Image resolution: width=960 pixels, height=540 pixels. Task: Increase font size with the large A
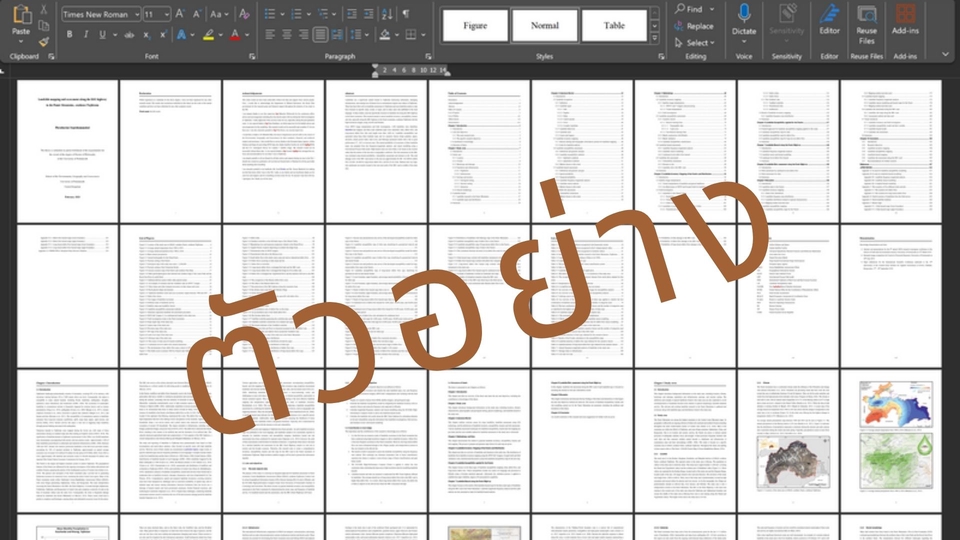180,14
